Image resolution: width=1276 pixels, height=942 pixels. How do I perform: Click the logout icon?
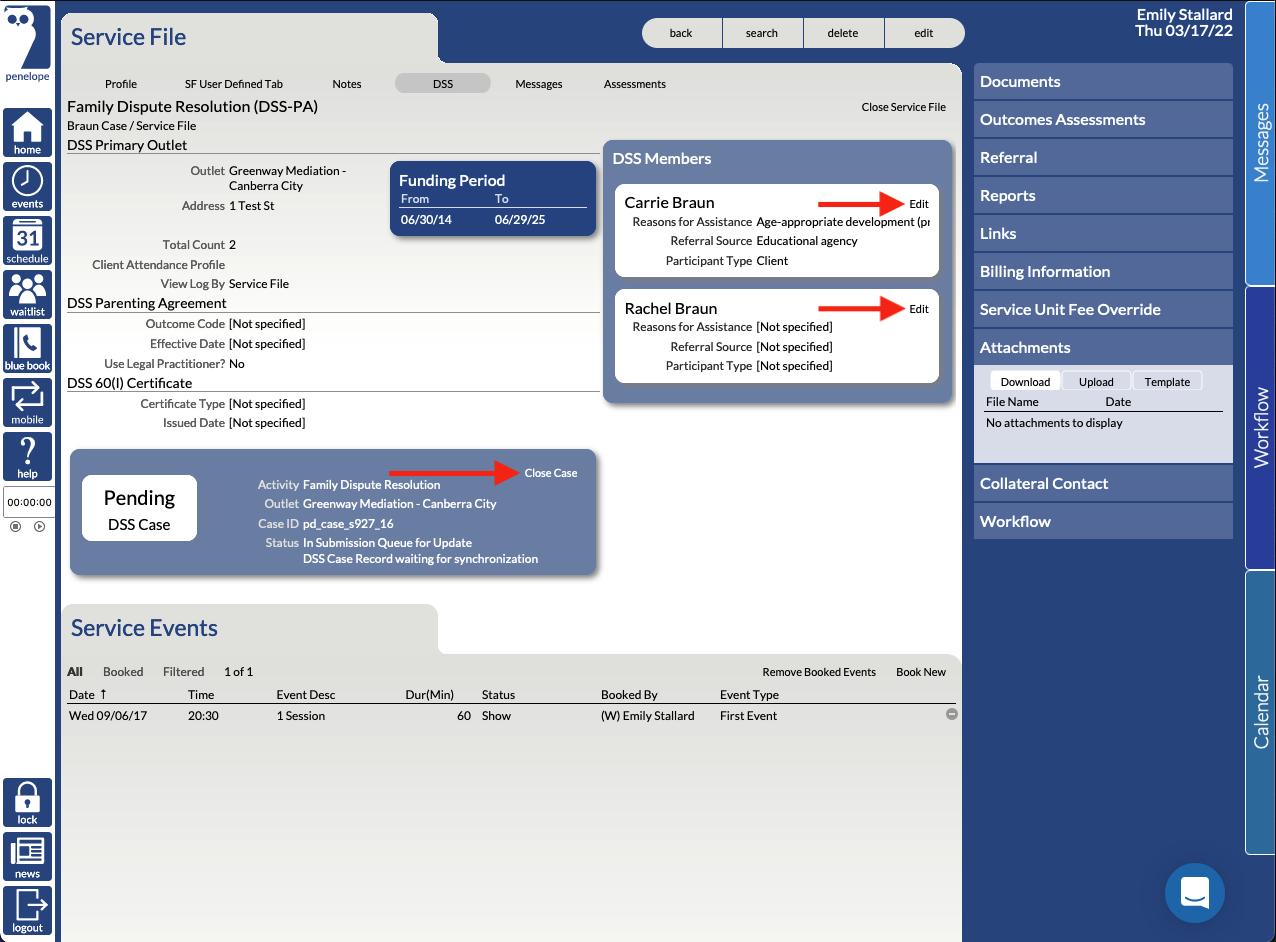coord(27,911)
